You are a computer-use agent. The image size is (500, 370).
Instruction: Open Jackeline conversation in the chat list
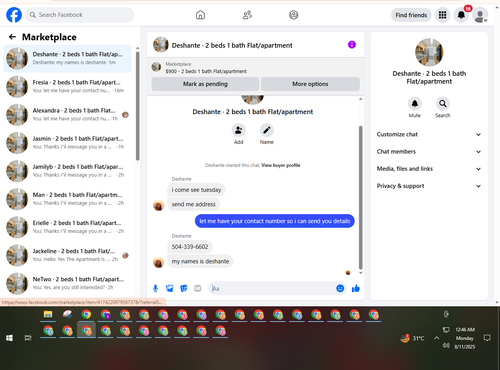click(x=67, y=255)
